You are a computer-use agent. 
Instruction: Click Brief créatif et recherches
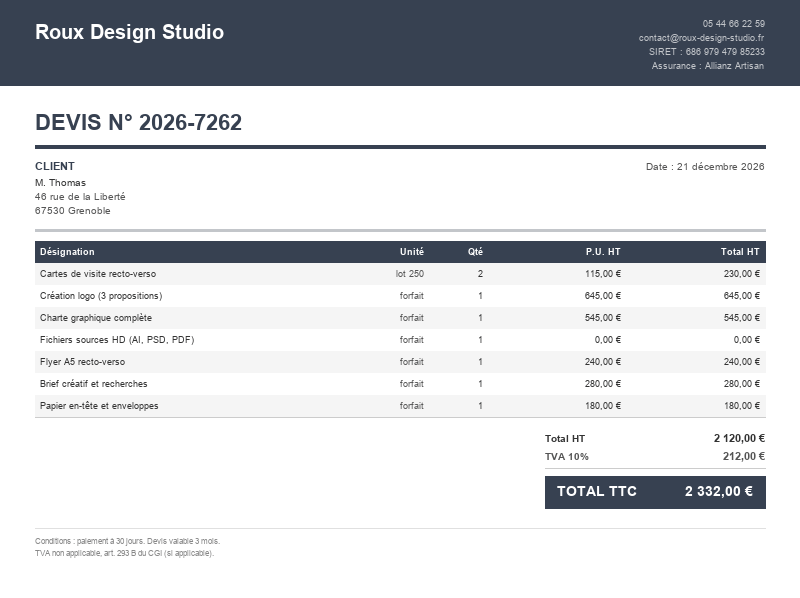point(93,384)
